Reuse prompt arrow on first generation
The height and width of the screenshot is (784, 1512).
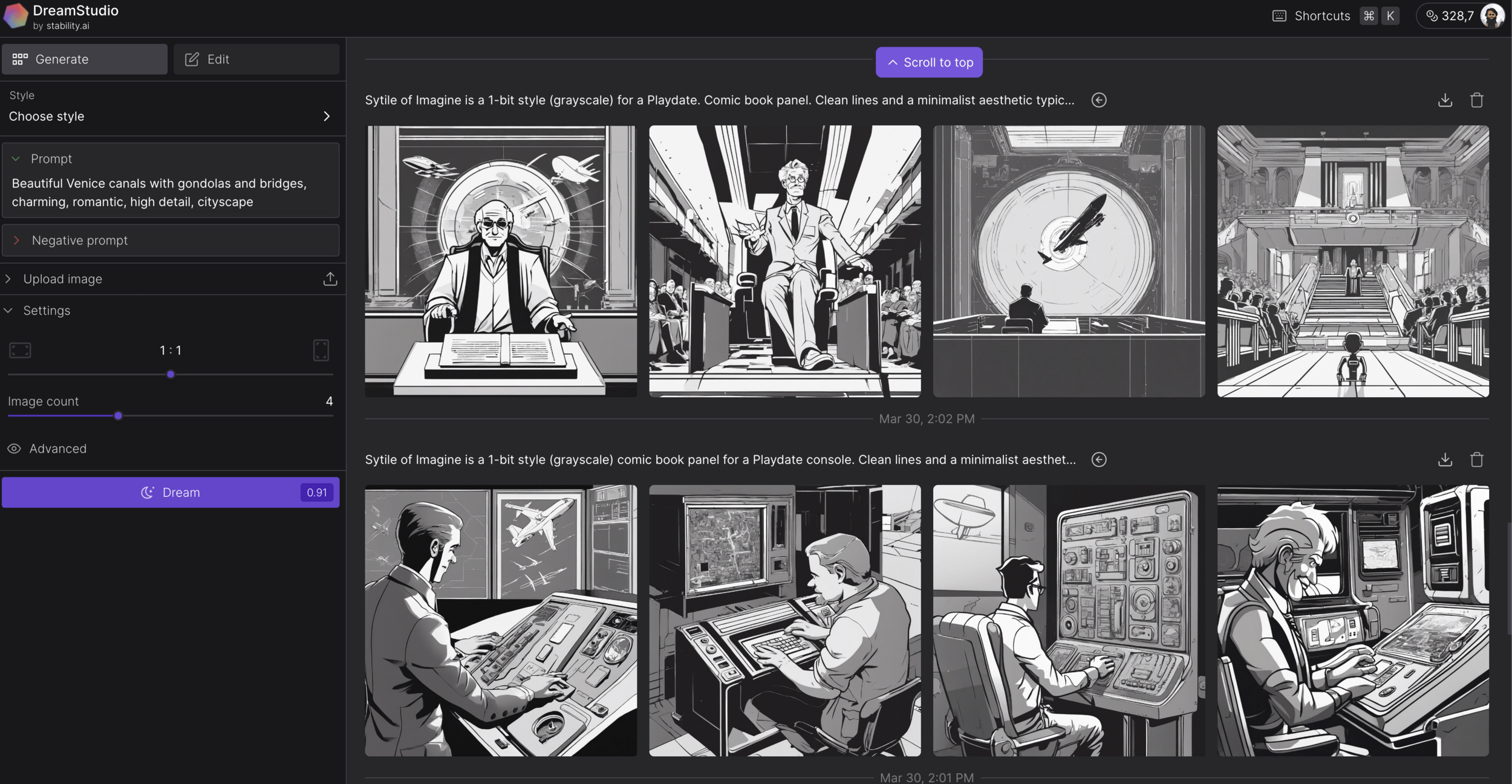click(x=1099, y=100)
